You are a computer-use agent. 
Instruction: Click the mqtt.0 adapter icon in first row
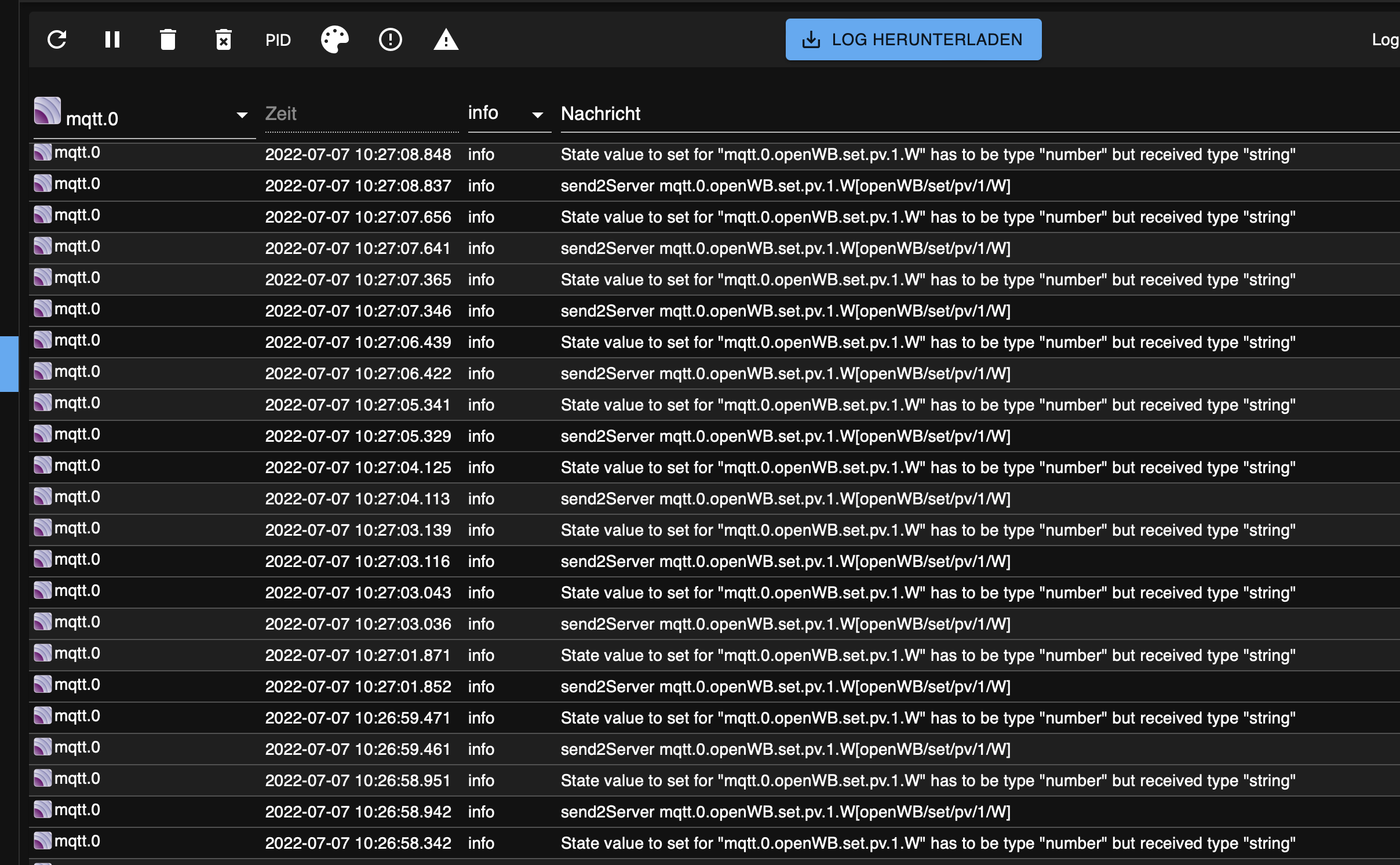[43, 152]
